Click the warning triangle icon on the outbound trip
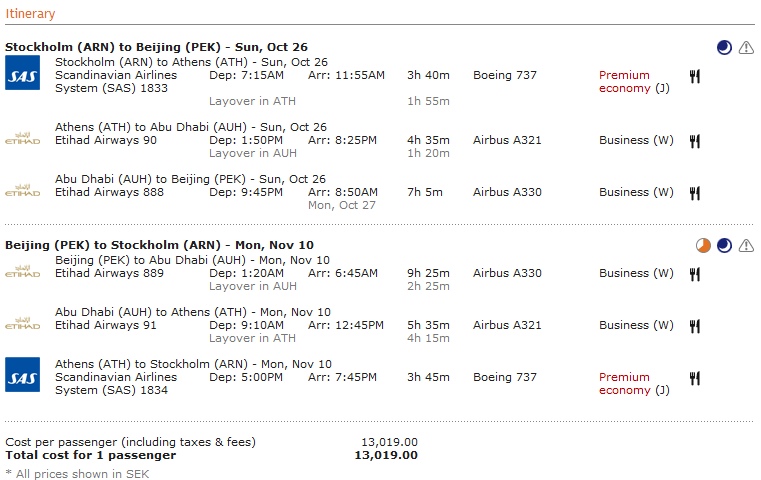 click(x=746, y=48)
